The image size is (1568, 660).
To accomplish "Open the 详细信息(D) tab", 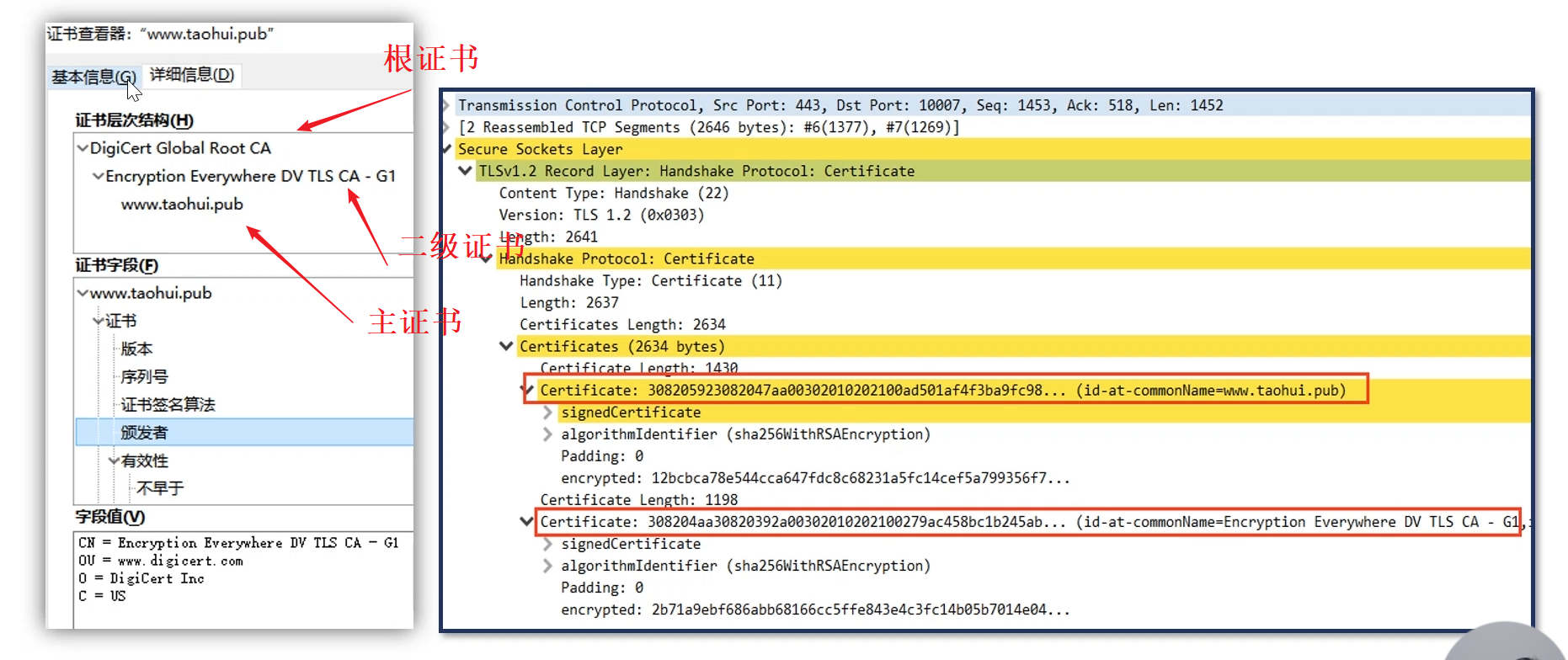I will click(192, 75).
